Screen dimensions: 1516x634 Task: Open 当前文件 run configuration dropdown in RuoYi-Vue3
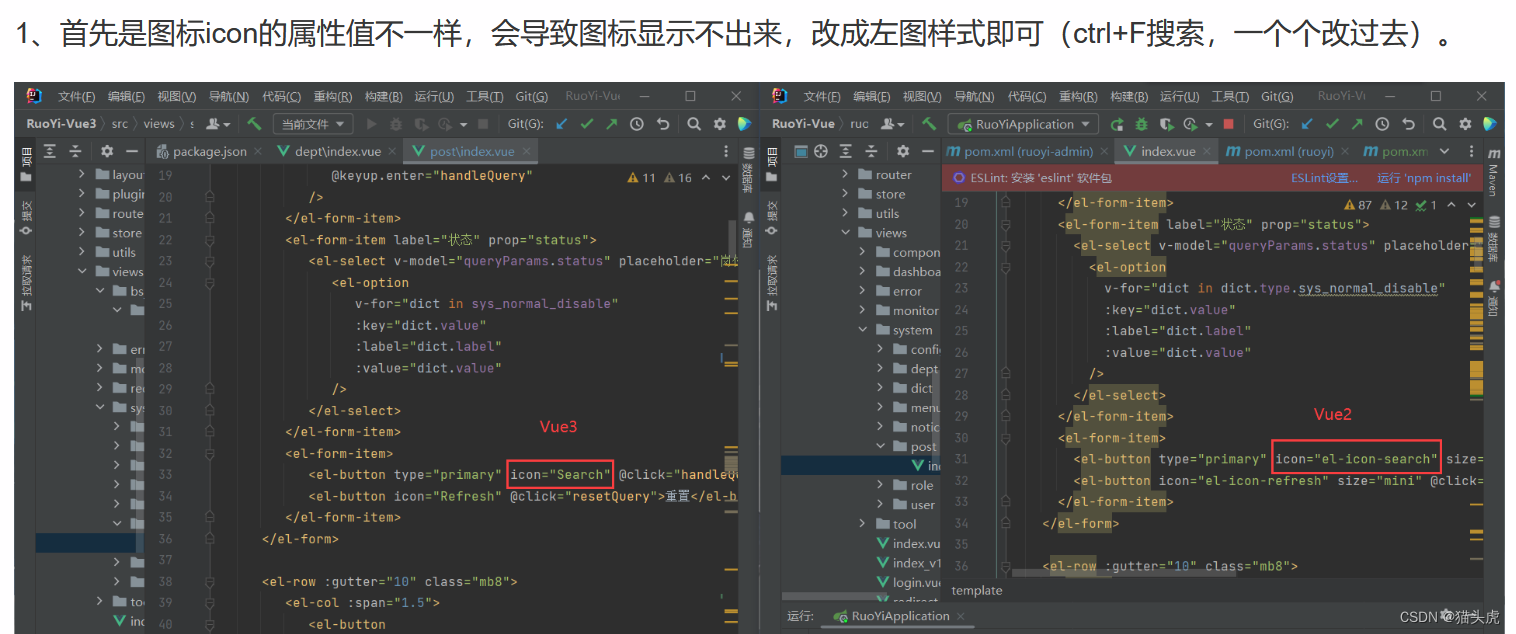tap(313, 124)
